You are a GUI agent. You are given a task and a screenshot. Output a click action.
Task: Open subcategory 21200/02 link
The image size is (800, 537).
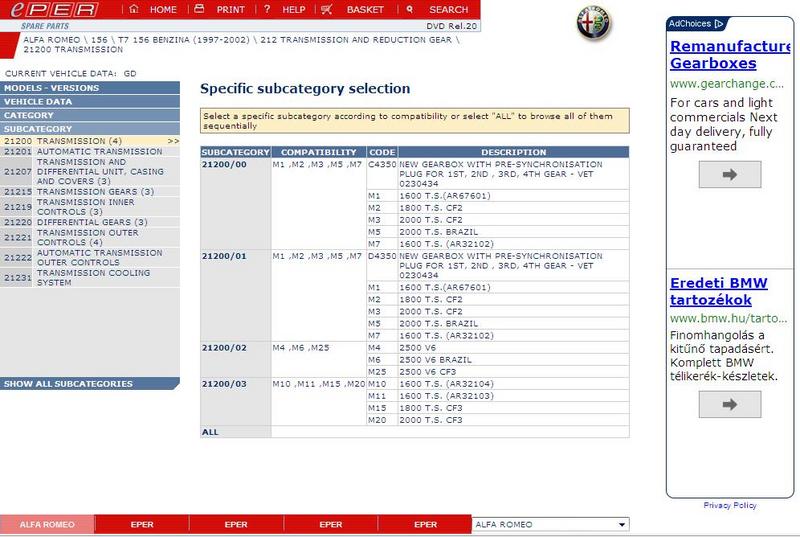click(222, 346)
